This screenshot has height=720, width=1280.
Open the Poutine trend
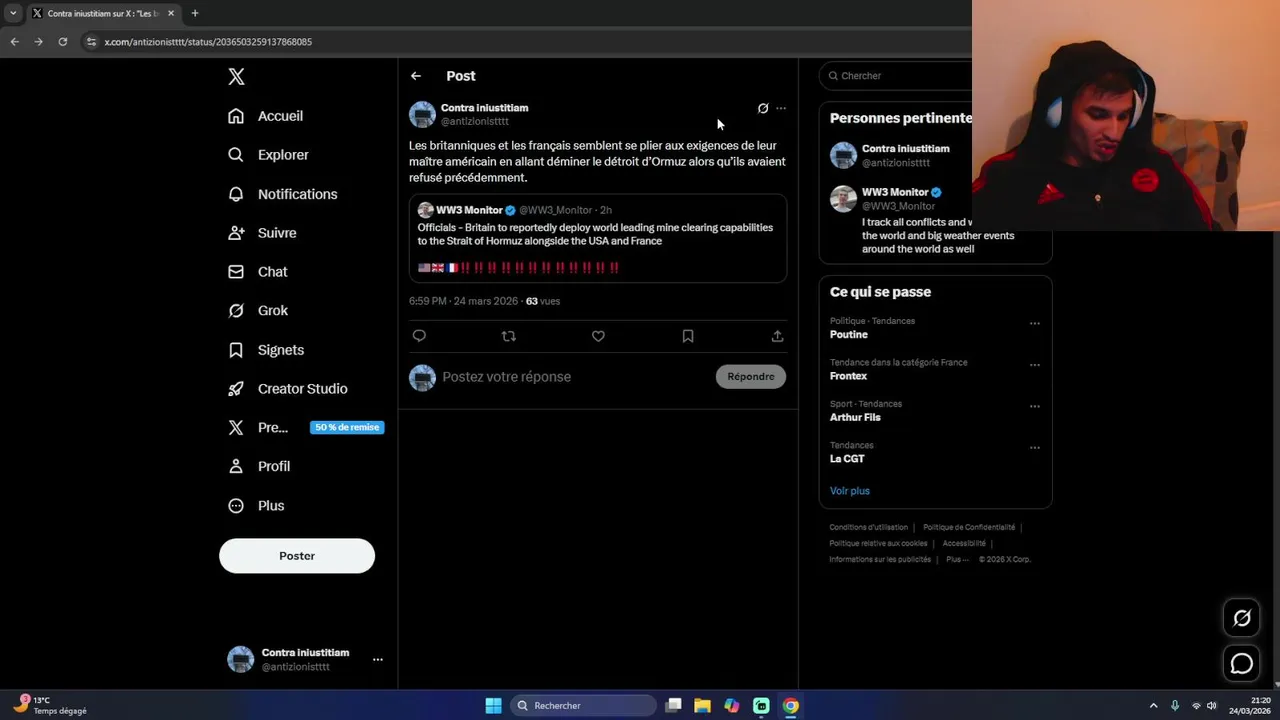(x=849, y=335)
